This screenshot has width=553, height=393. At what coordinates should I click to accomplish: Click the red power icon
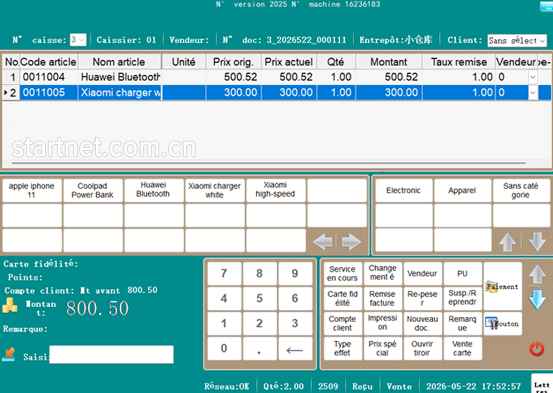pos(536,349)
